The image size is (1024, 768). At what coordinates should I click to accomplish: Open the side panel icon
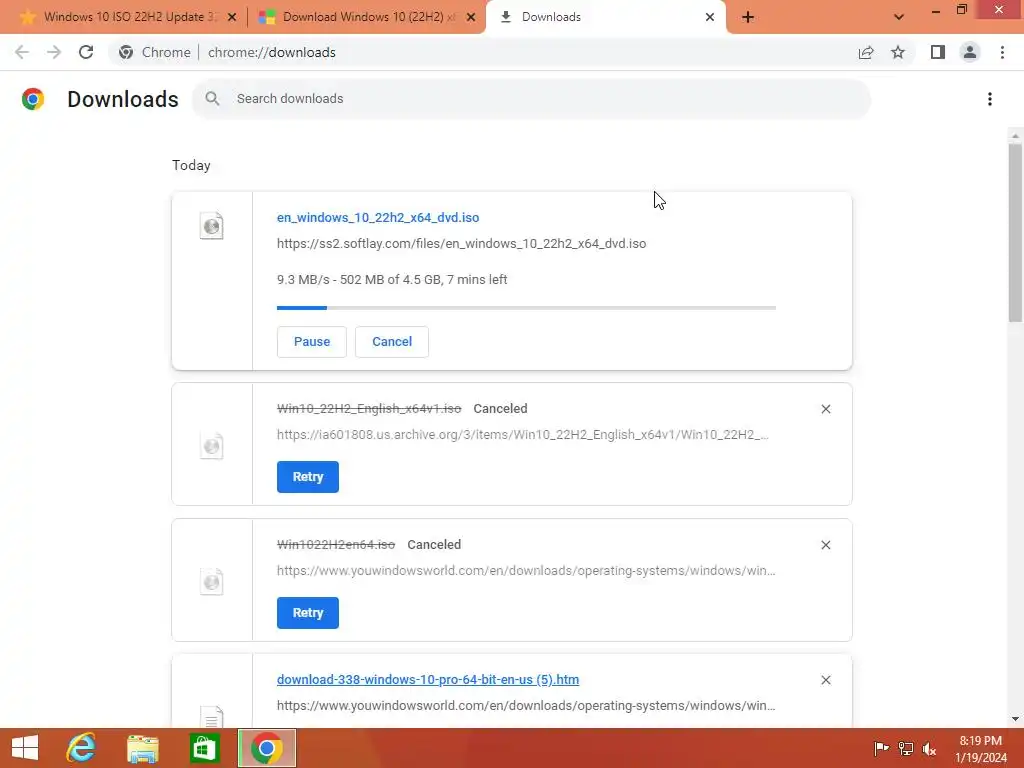(938, 52)
